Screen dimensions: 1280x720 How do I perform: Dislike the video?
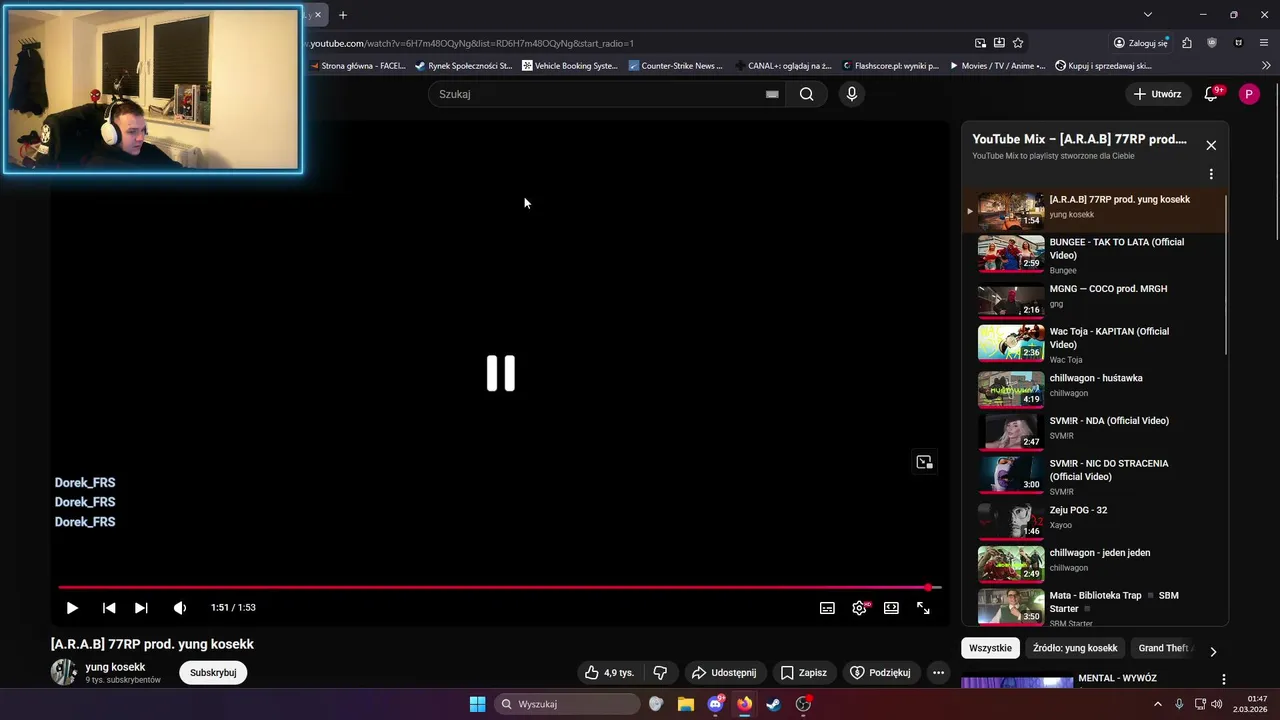[x=660, y=673]
